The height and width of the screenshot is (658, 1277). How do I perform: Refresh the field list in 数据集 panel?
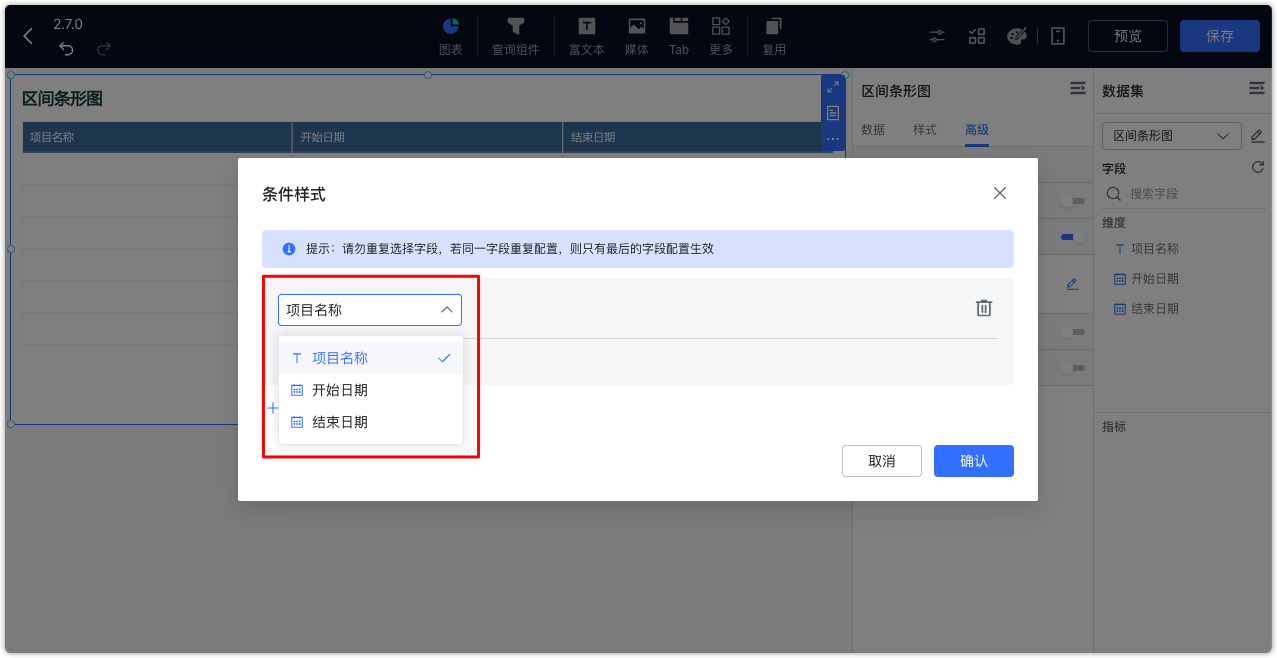pos(1257,168)
